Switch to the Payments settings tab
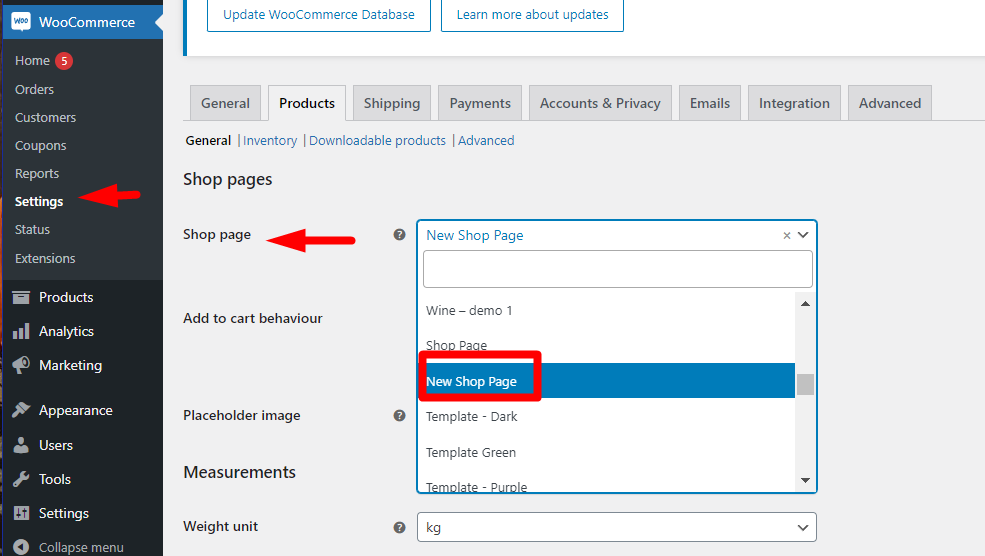Image resolution: width=985 pixels, height=556 pixels. (480, 103)
